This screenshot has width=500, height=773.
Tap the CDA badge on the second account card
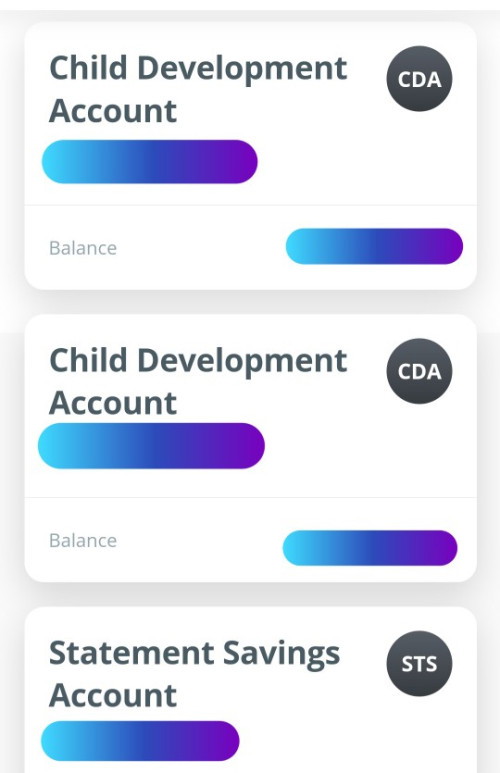pos(419,371)
